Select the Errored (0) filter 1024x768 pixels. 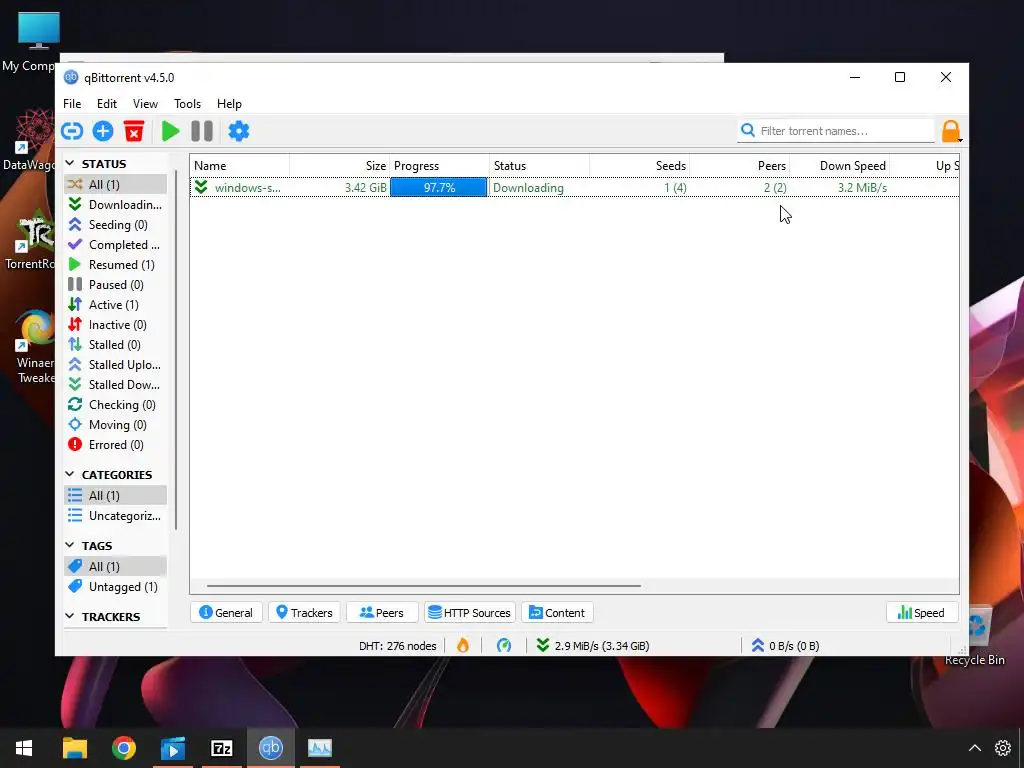[x=116, y=445]
